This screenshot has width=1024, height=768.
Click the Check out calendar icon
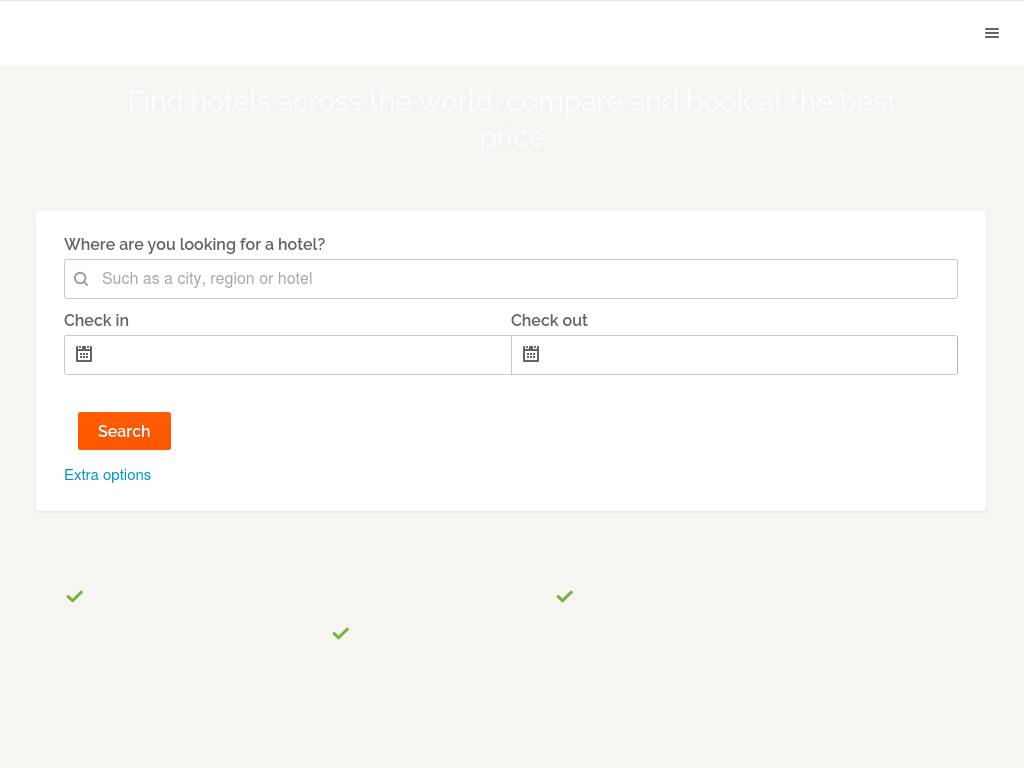pyautogui.click(x=531, y=354)
